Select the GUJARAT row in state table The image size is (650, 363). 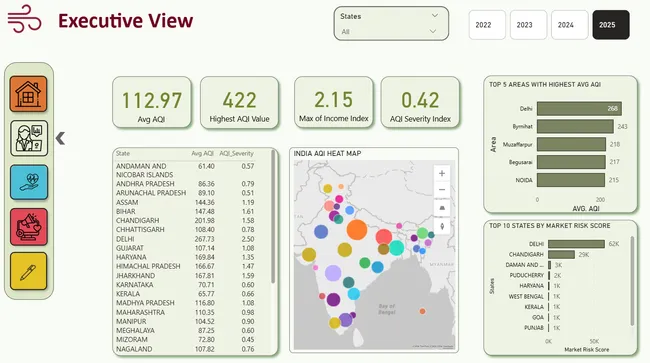coord(185,248)
